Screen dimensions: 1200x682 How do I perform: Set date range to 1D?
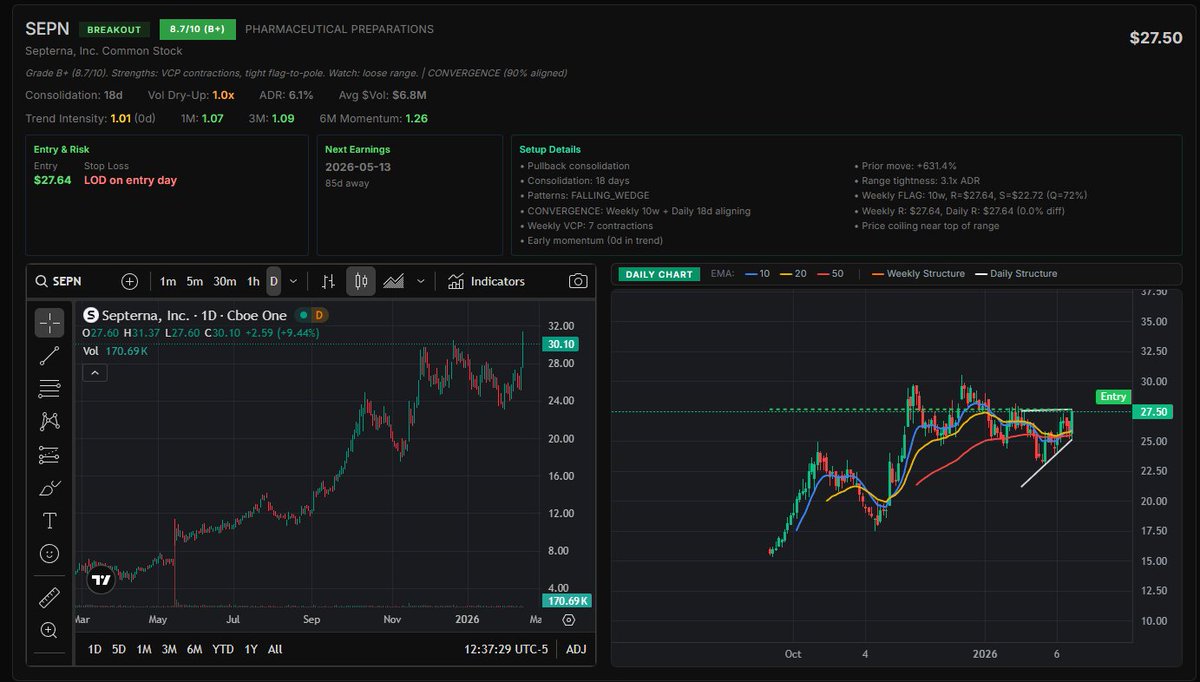click(95, 649)
